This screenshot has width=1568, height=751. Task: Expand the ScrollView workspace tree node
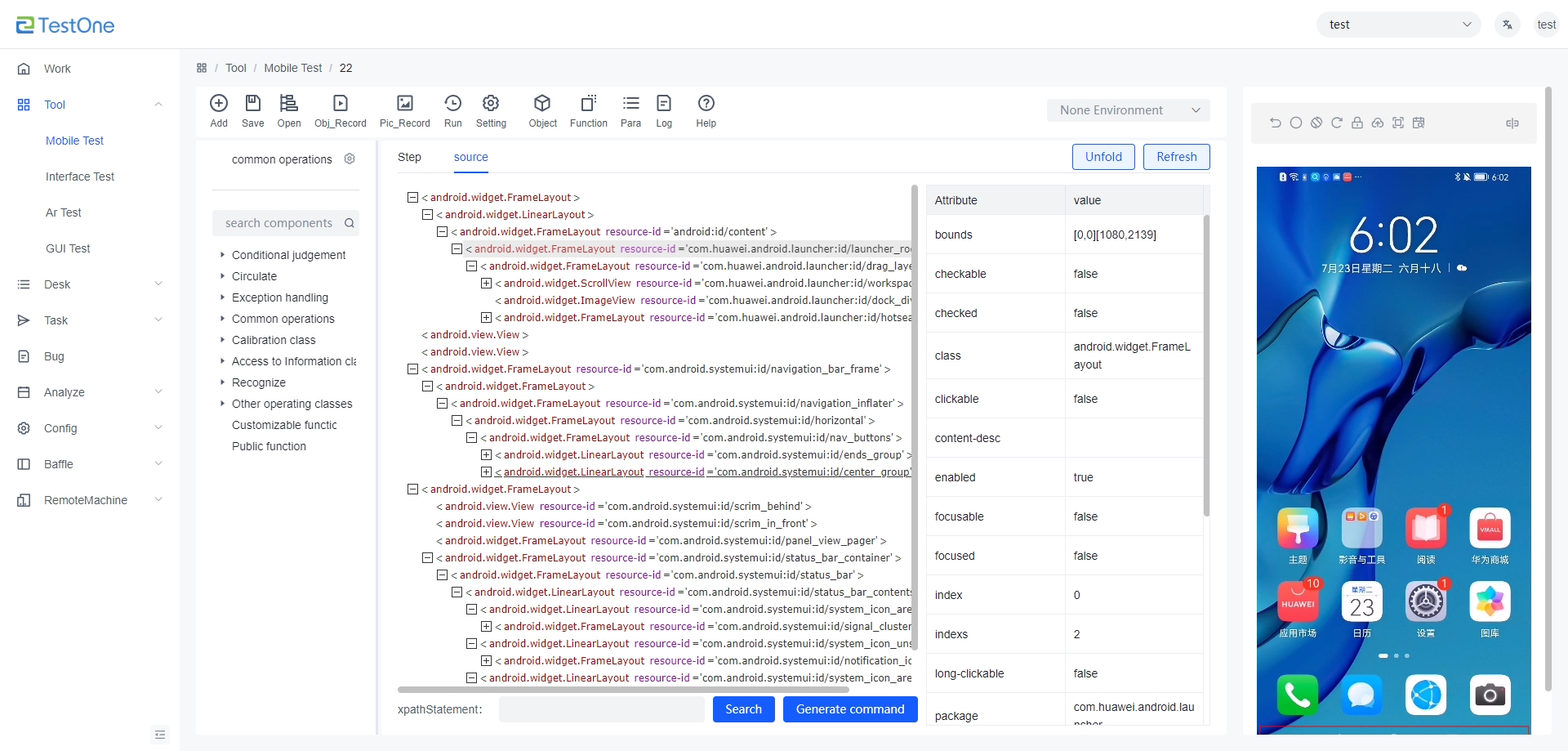pyautogui.click(x=487, y=284)
